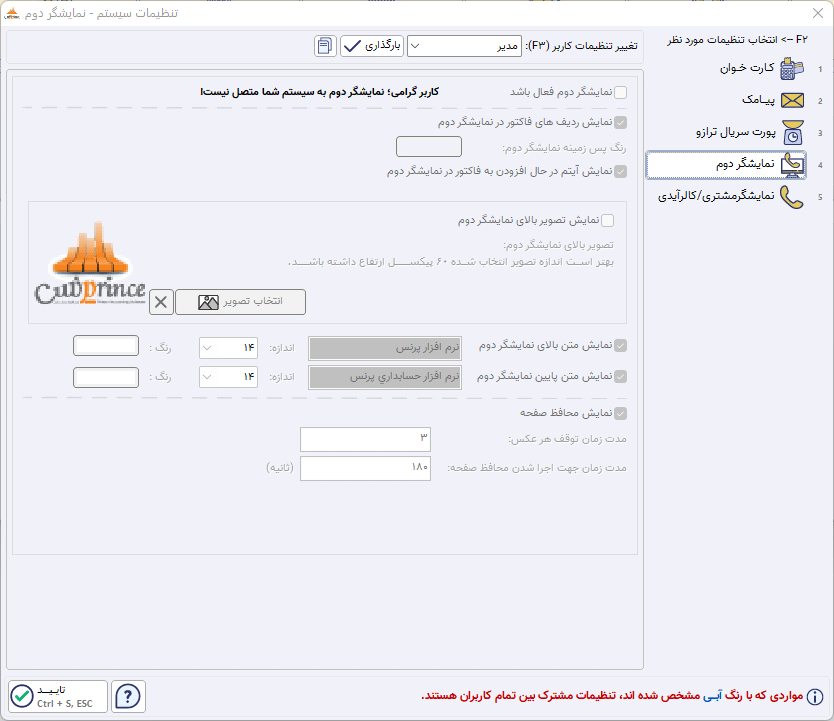Open the card reader (کارت خوان) settings icon
834x721 pixels.
pos(791,69)
